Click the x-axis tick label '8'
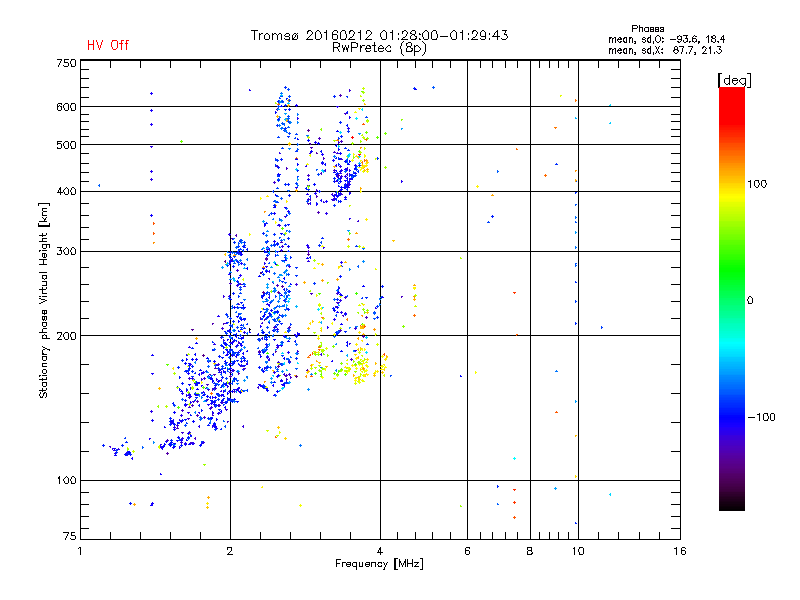 point(530,551)
